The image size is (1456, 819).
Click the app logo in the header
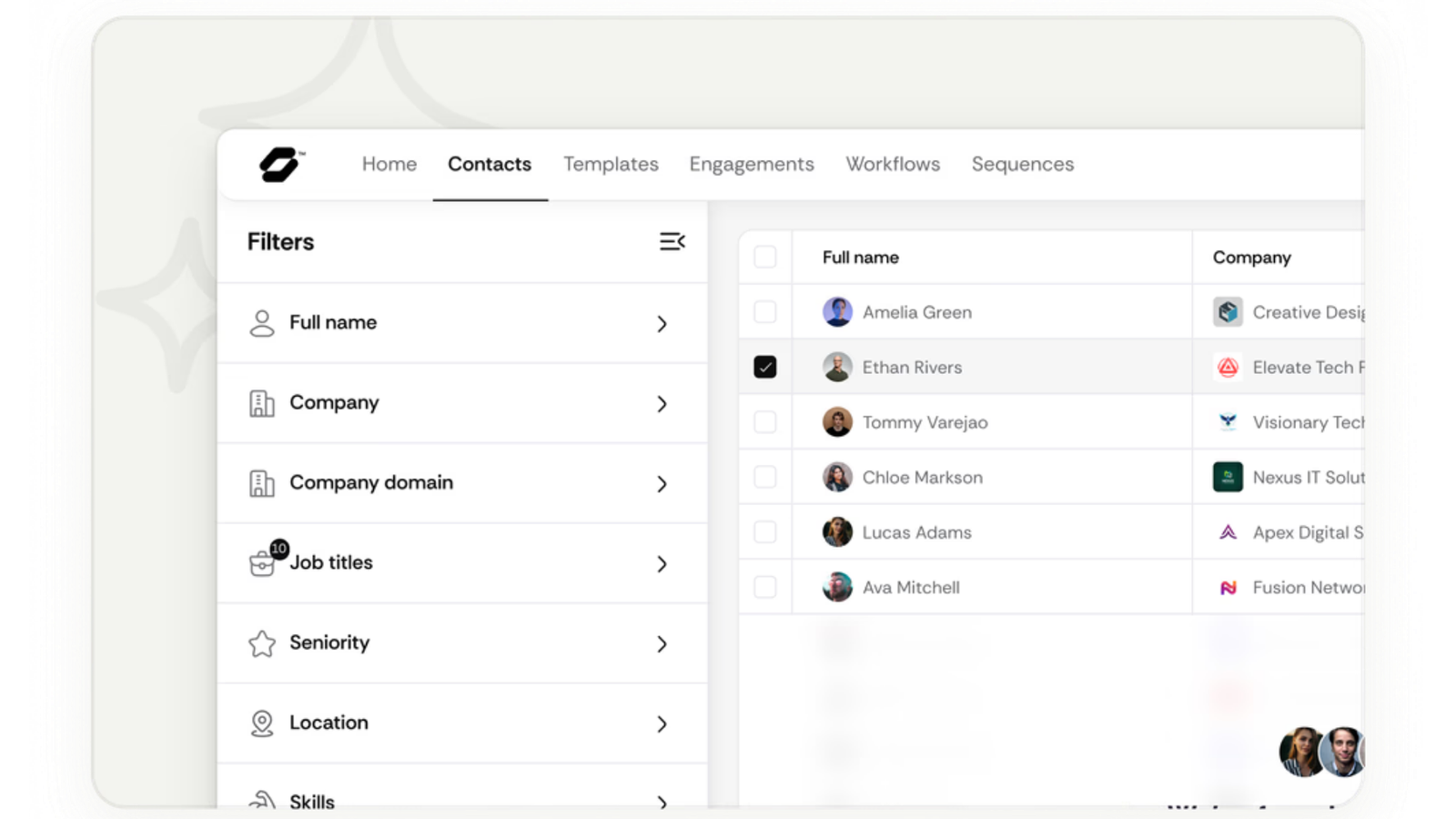[280, 165]
